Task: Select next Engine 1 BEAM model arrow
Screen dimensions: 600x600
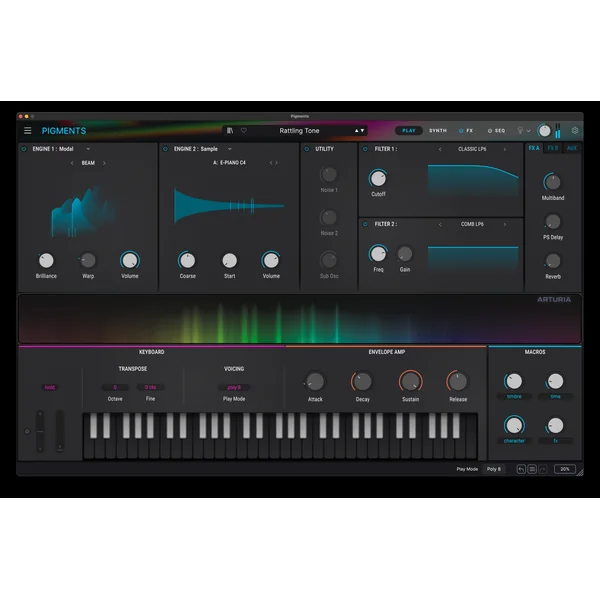Action: [x=104, y=163]
